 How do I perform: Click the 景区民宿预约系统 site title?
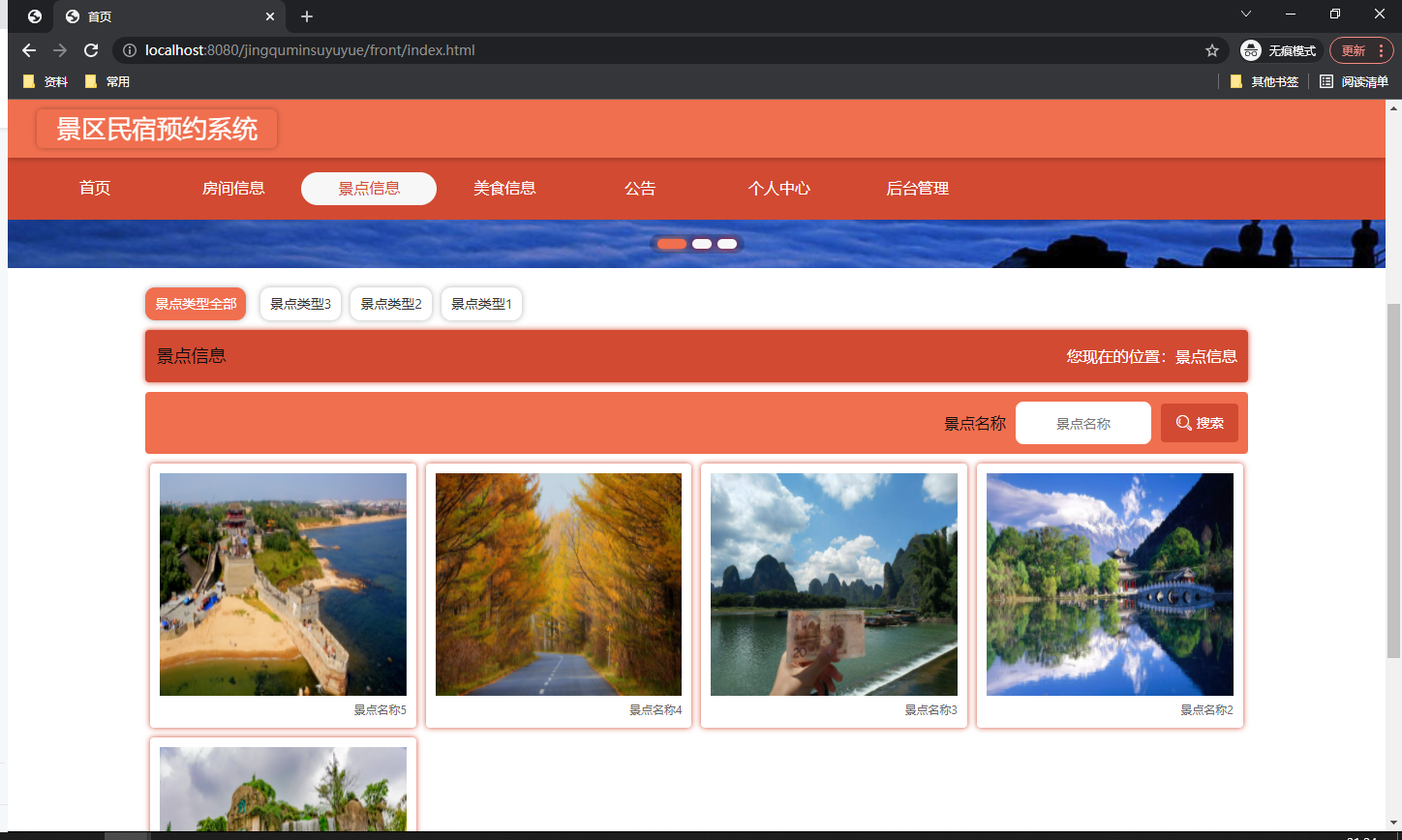coord(157,130)
